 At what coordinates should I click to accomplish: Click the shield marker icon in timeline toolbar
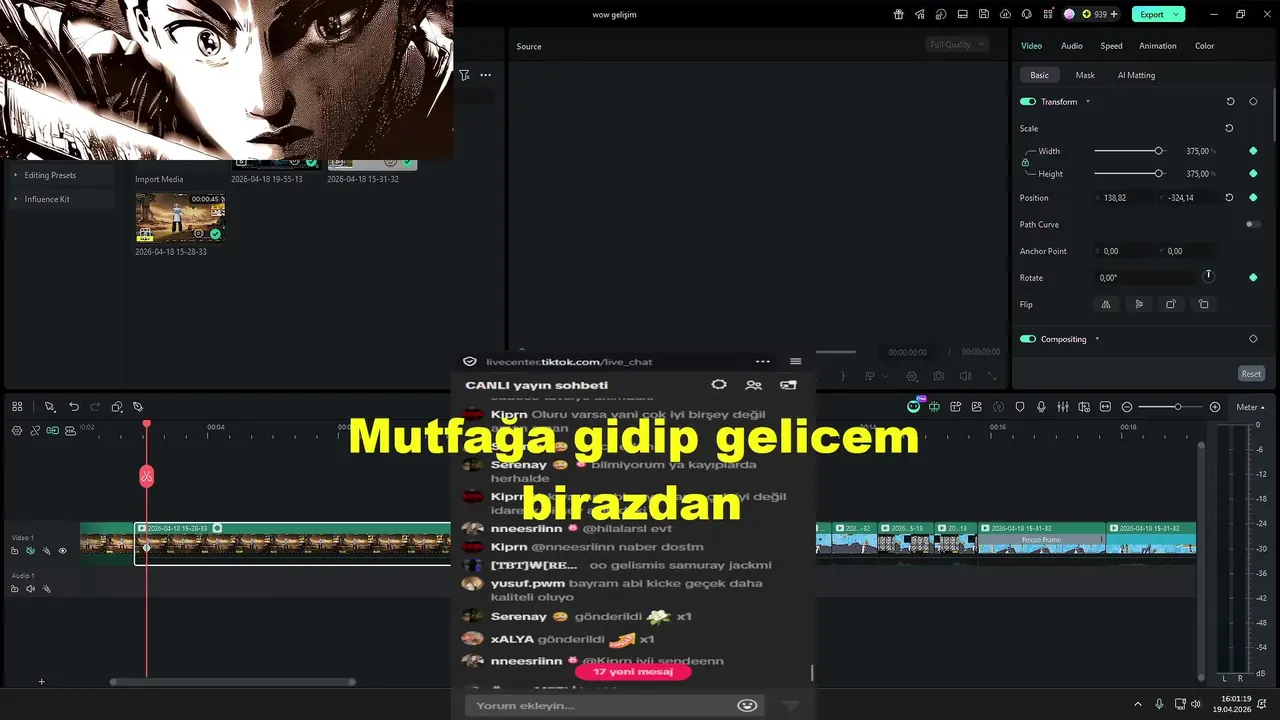click(1020, 407)
